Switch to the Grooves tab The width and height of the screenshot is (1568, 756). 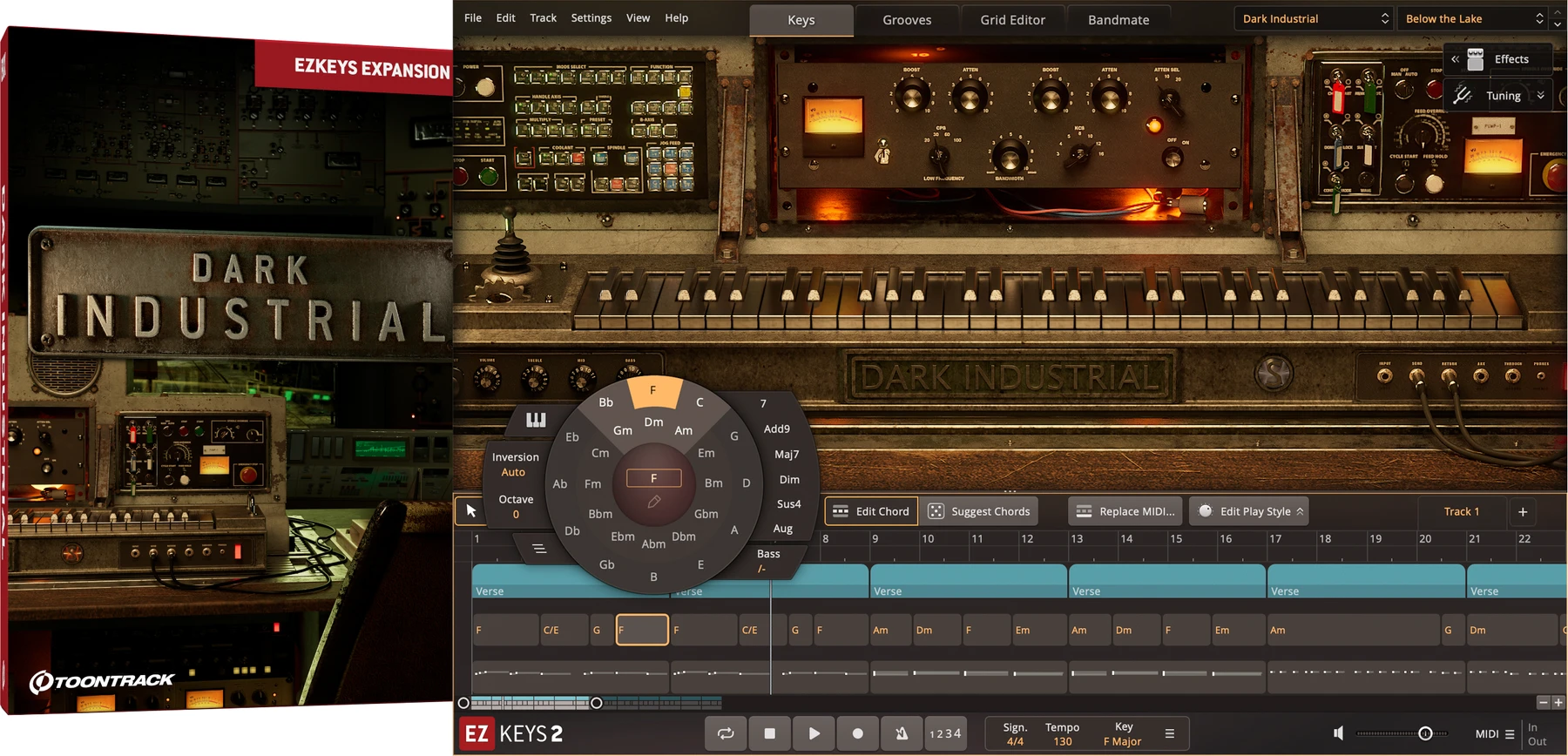tap(907, 20)
